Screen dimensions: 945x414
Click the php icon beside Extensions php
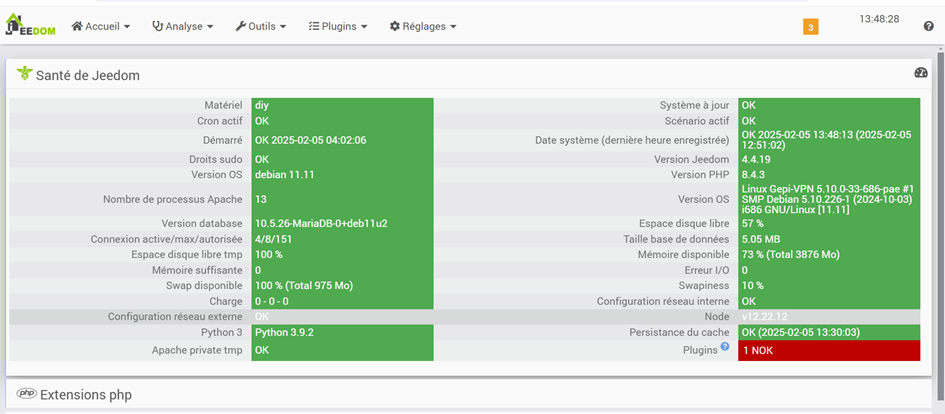27,394
